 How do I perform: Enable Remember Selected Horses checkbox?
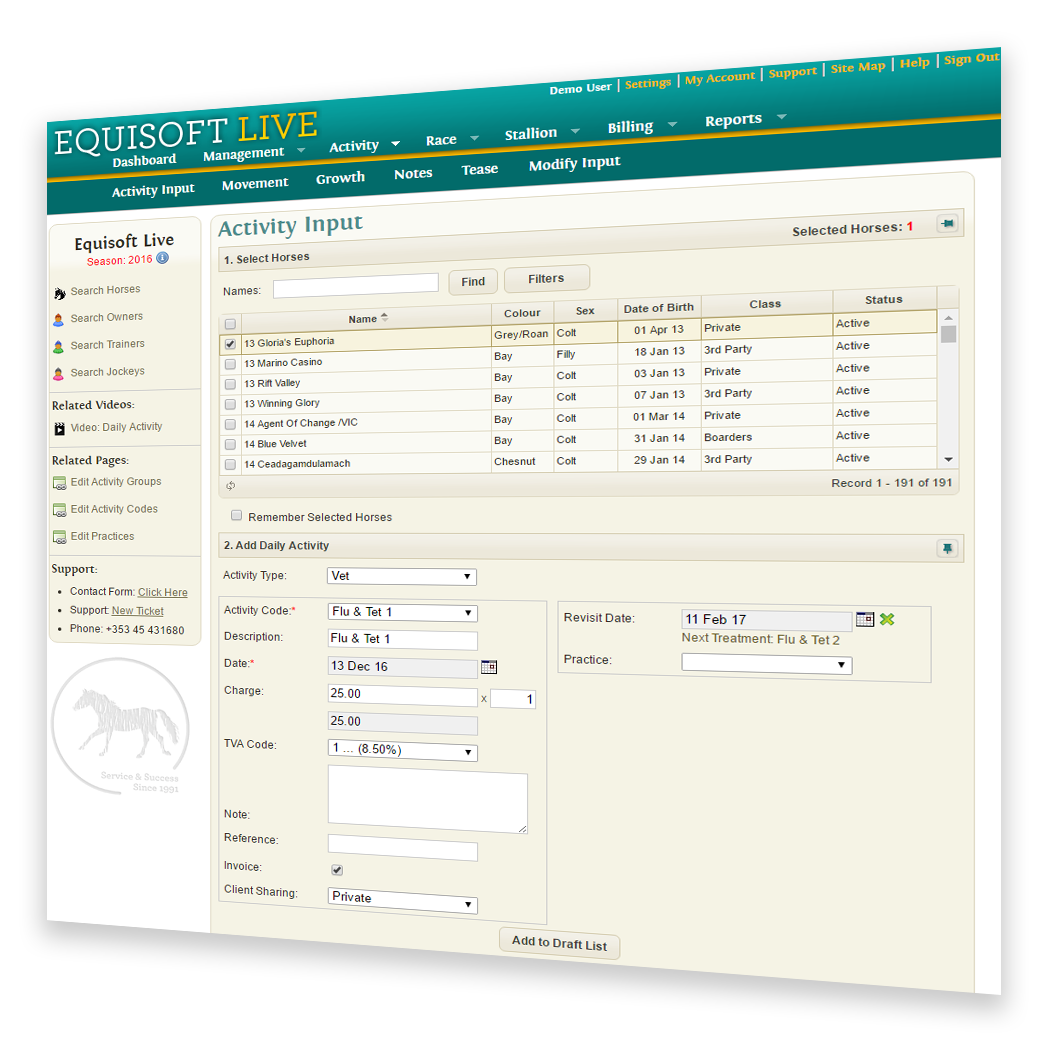point(236,515)
